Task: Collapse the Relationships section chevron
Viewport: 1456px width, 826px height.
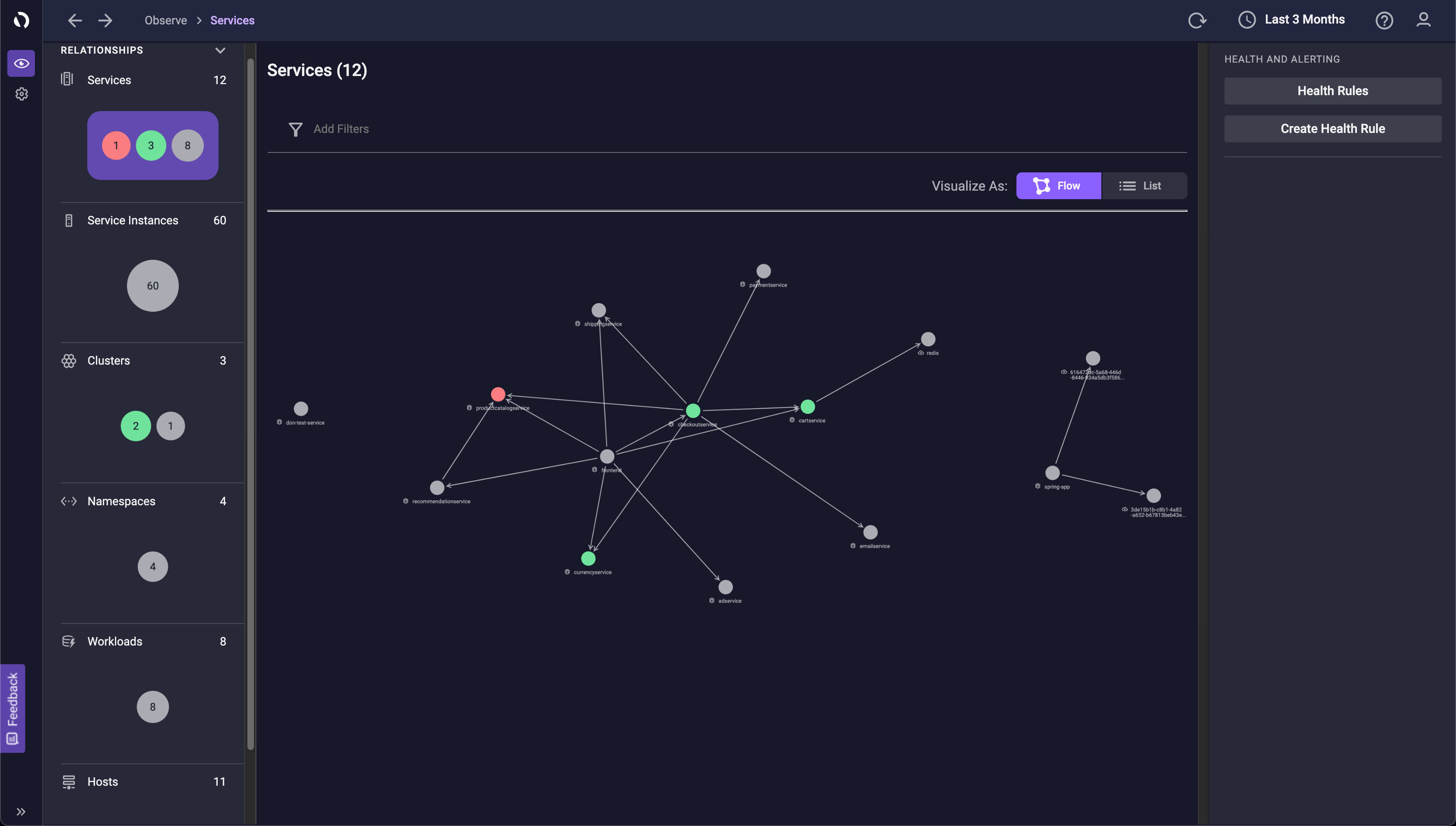Action: pyautogui.click(x=220, y=50)
